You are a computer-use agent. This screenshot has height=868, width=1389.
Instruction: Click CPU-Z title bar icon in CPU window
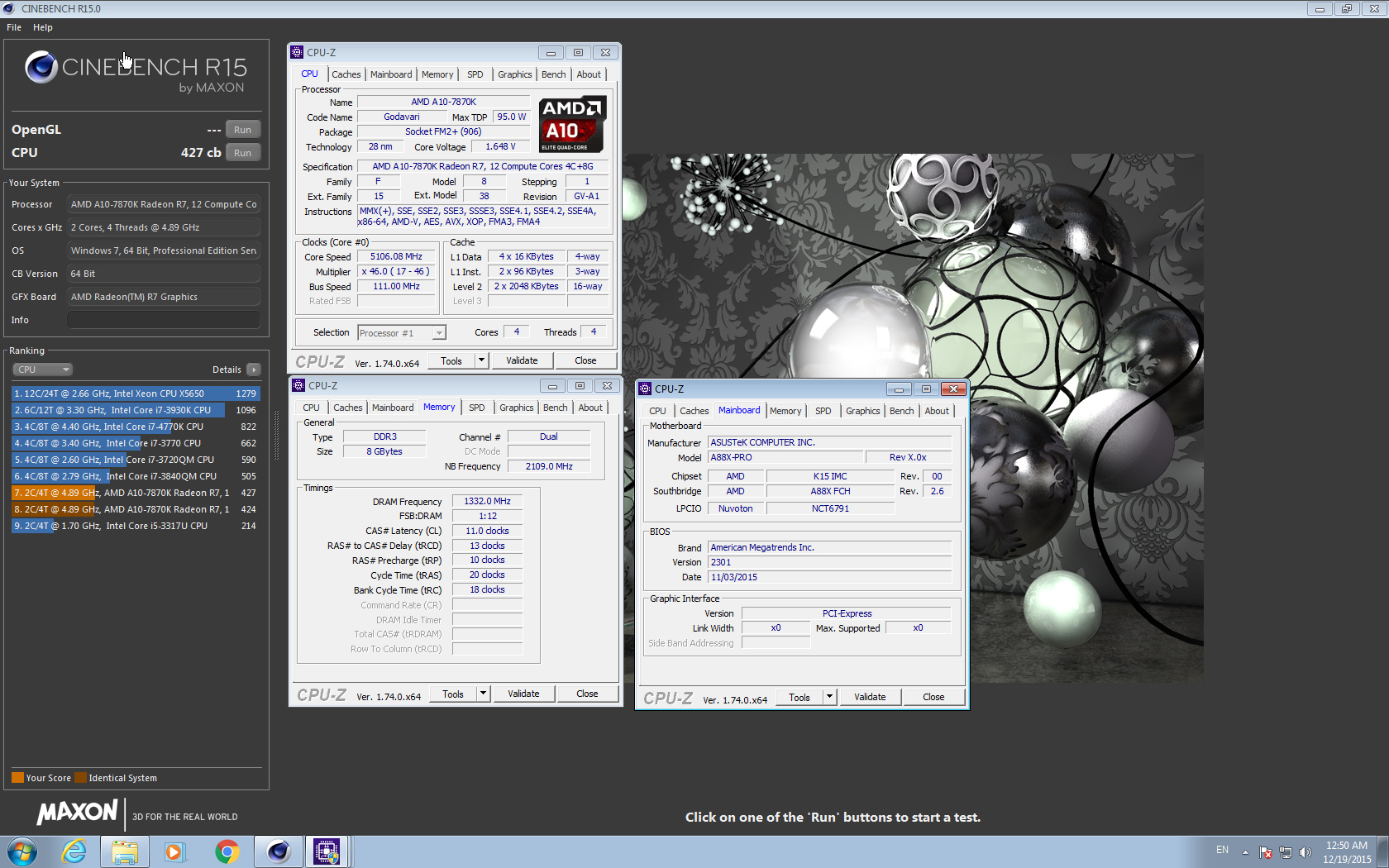pyautogui.click(x=297, y=52)
